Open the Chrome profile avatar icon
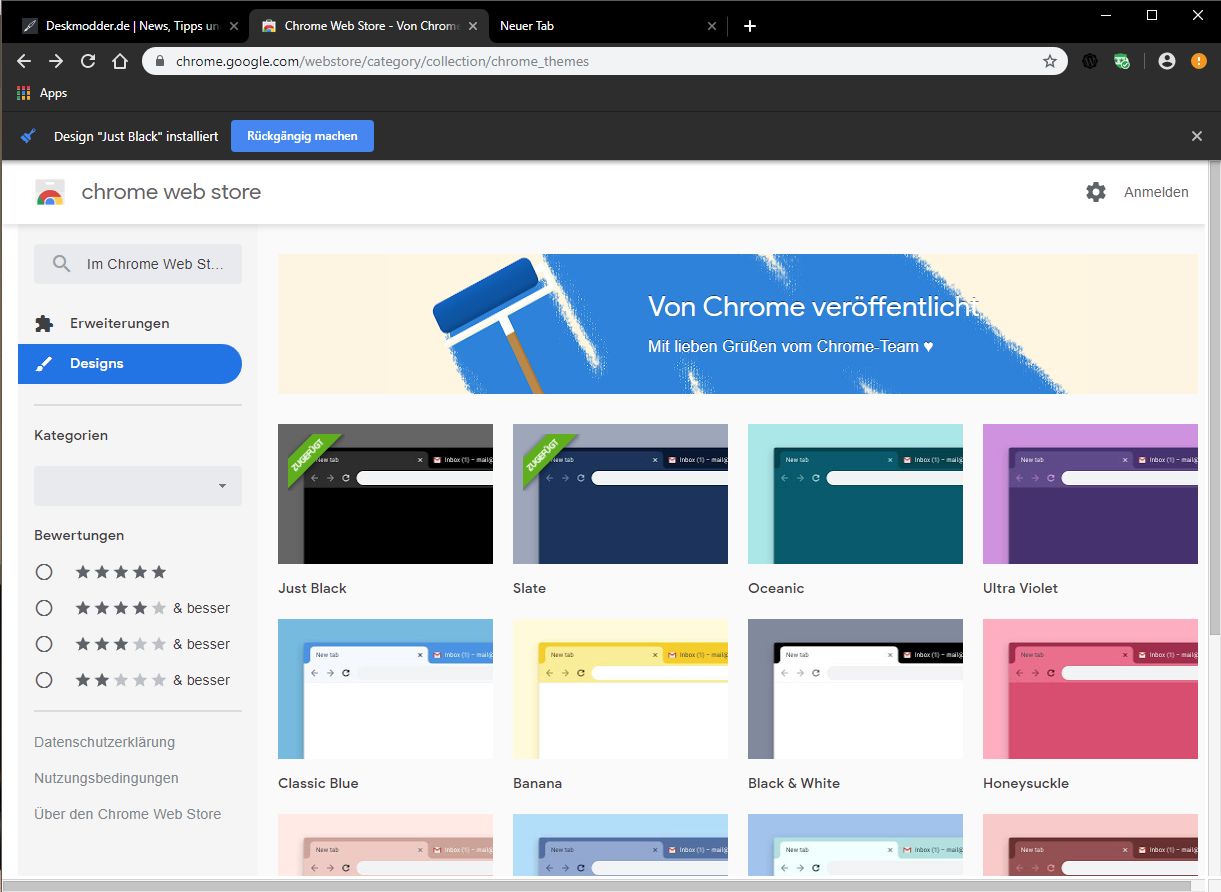Viewport: 1221px width, 892px height. pos(1166,61)
